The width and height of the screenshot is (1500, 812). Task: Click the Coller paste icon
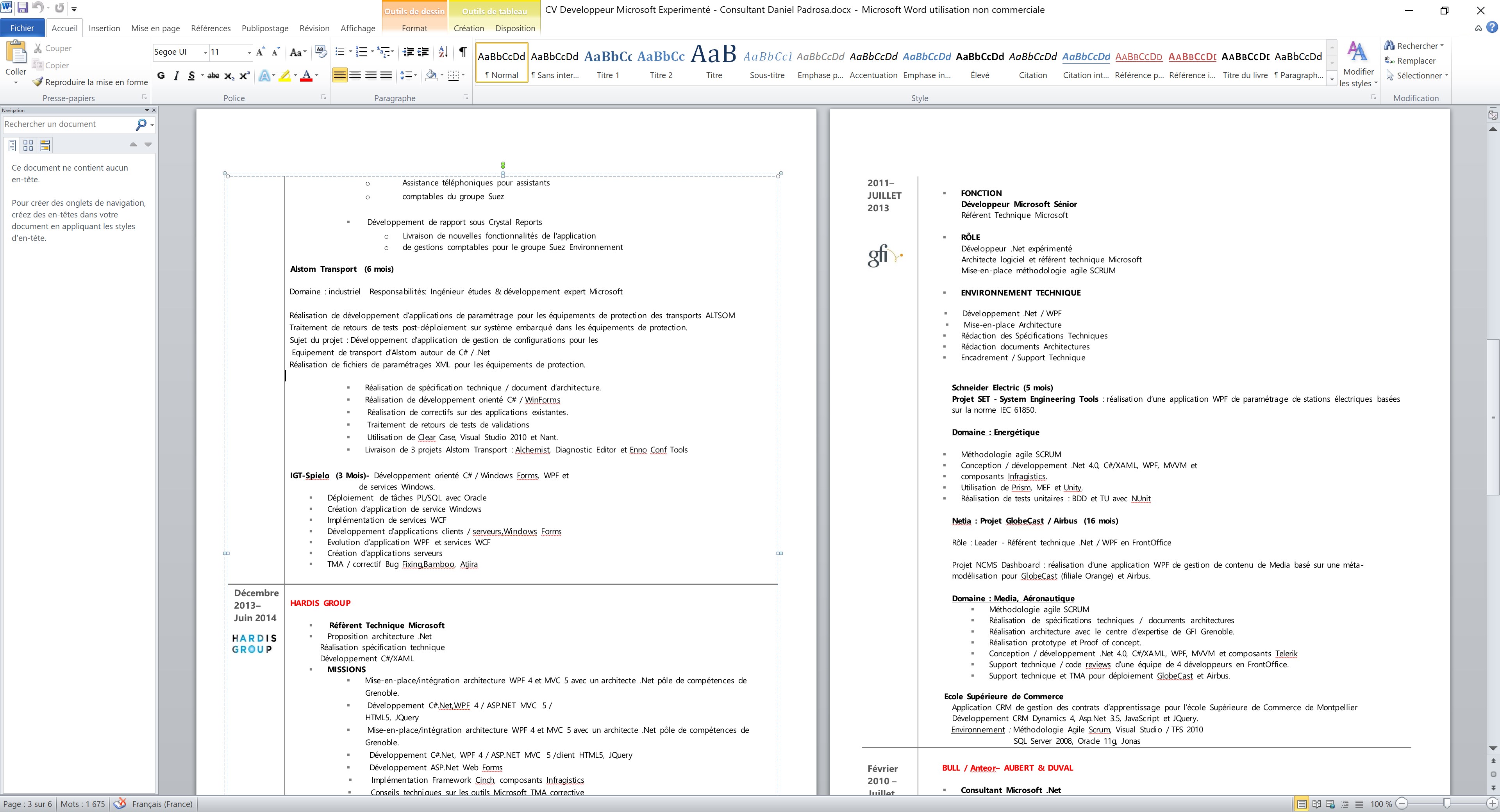(x=16, y=52)
